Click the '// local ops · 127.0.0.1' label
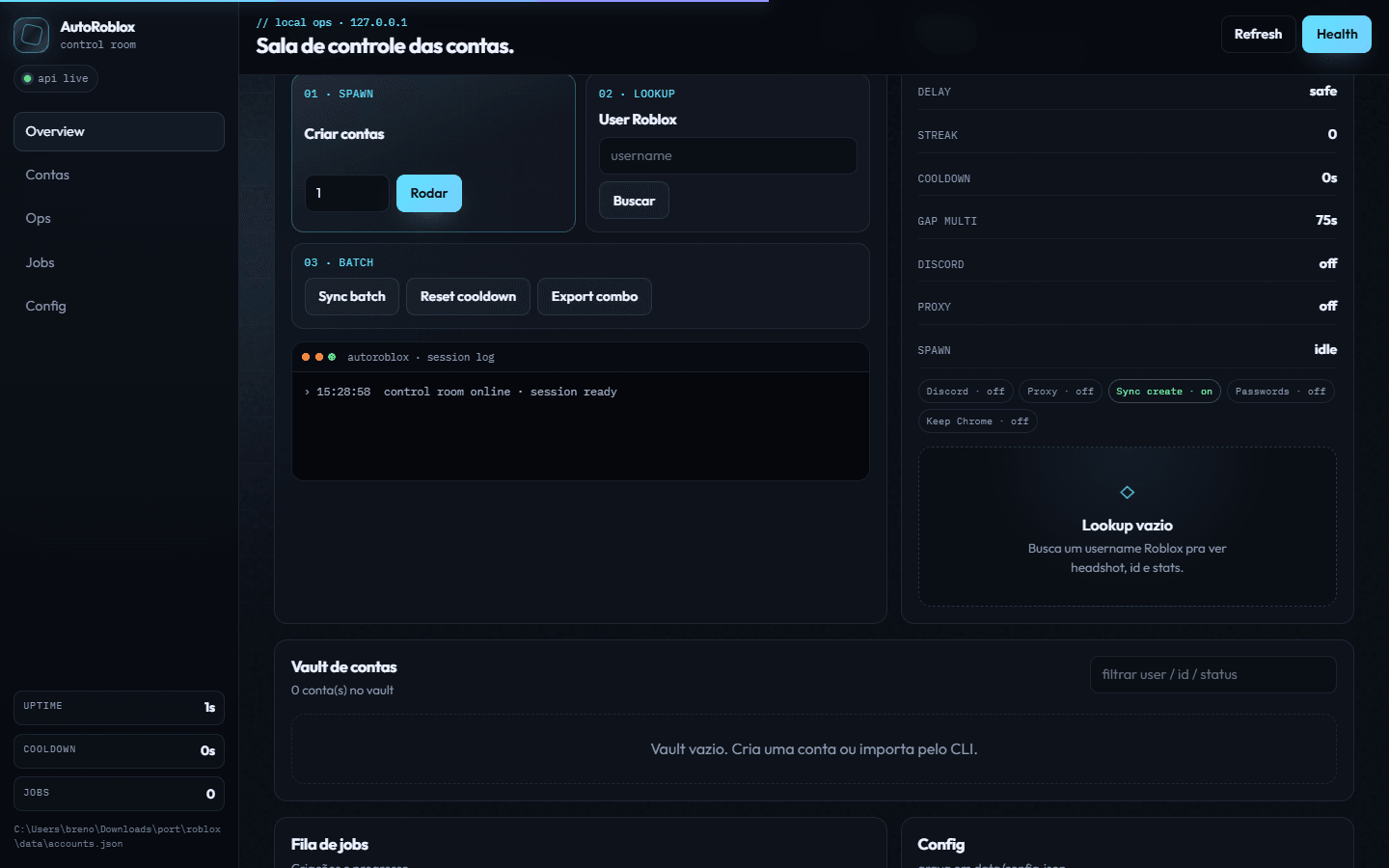Screen dimensions: 1389x868 pos(332,22)
